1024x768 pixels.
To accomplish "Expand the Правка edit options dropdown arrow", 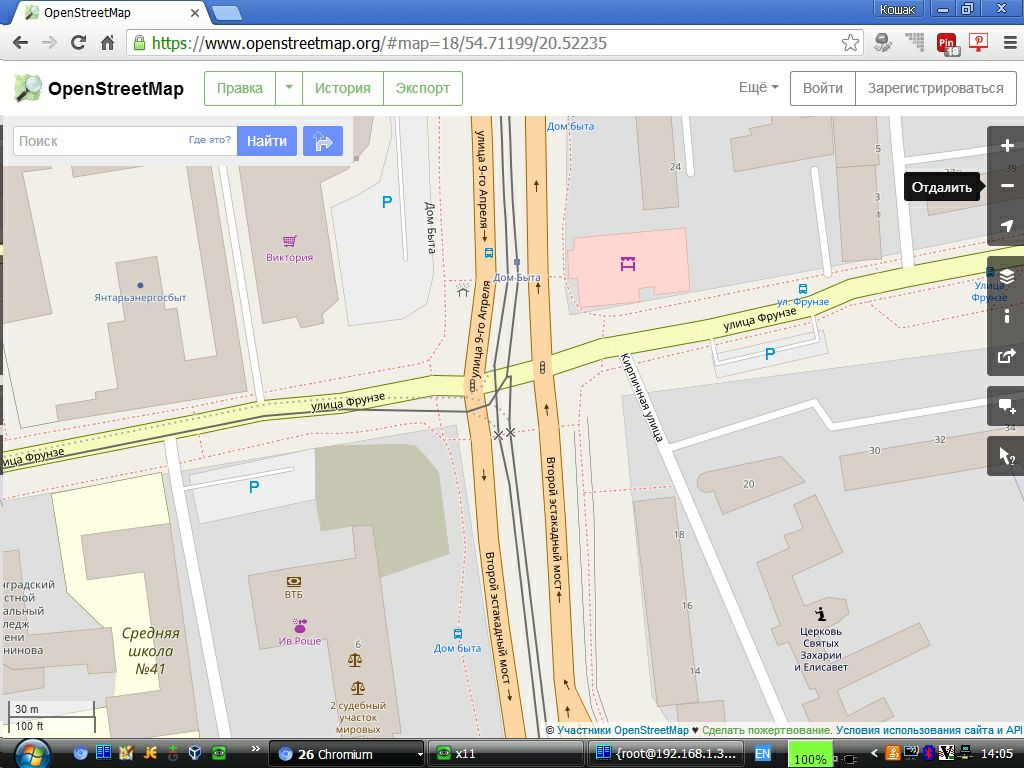I will coord(289,88).
